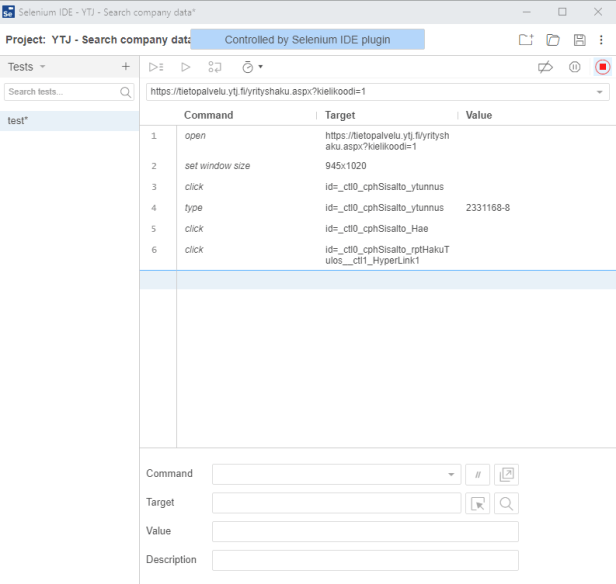Toggle the Disable breakpoints icon
This screenshot has height=584, width=616.
tap(545, 67)
